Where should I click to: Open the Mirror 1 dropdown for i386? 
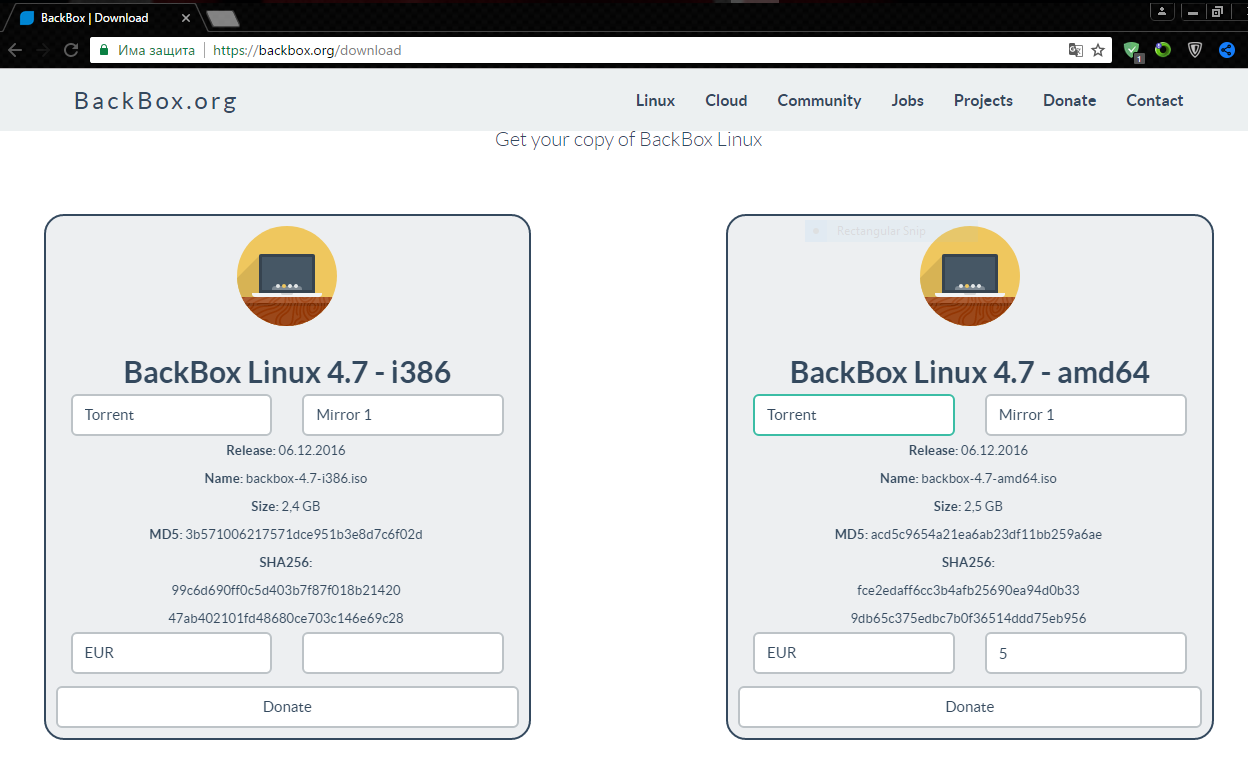pyautogui.click(x=403, y=415)
